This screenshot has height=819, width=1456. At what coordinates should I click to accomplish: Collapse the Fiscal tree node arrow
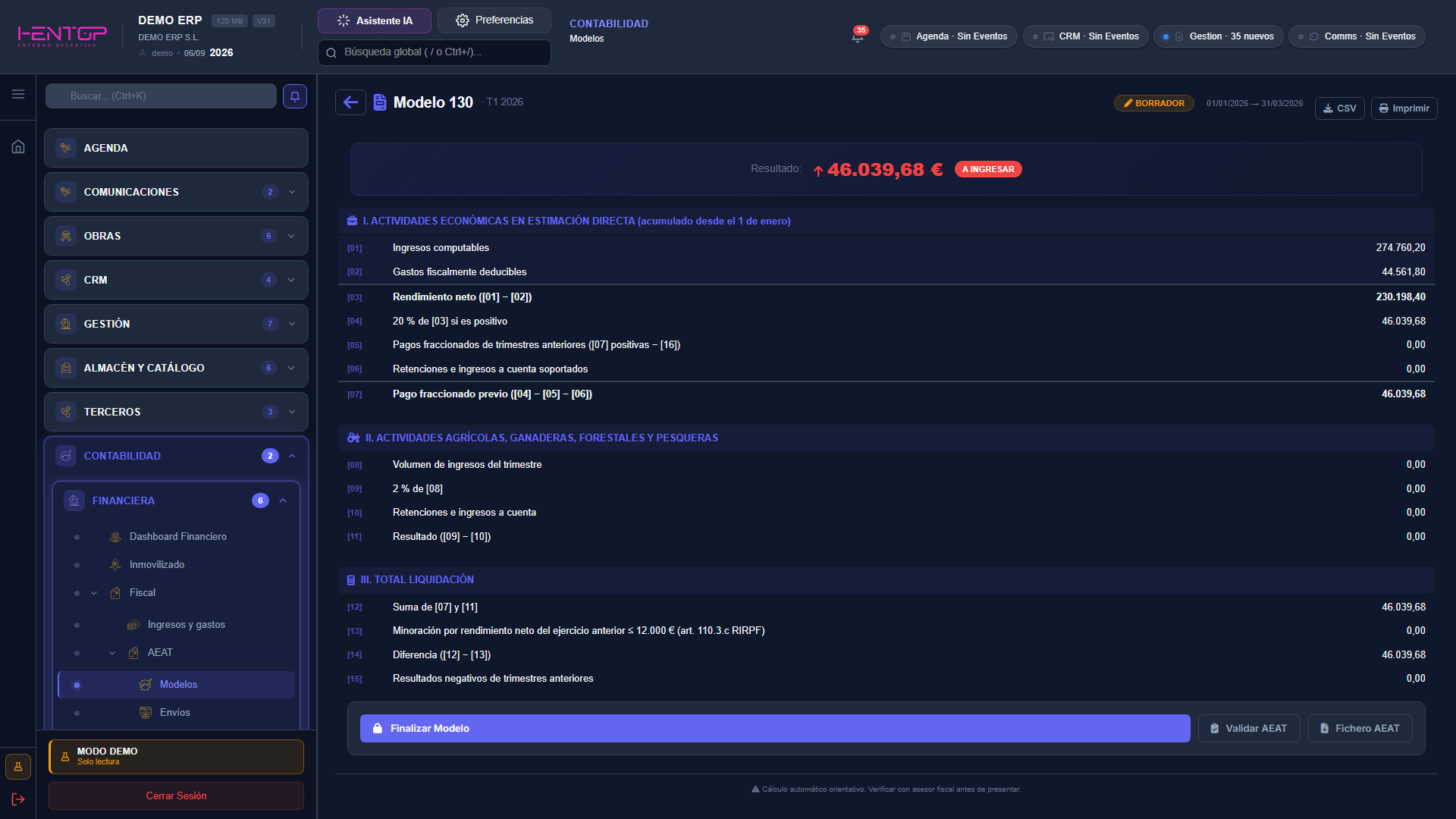(x=94, y=593)
